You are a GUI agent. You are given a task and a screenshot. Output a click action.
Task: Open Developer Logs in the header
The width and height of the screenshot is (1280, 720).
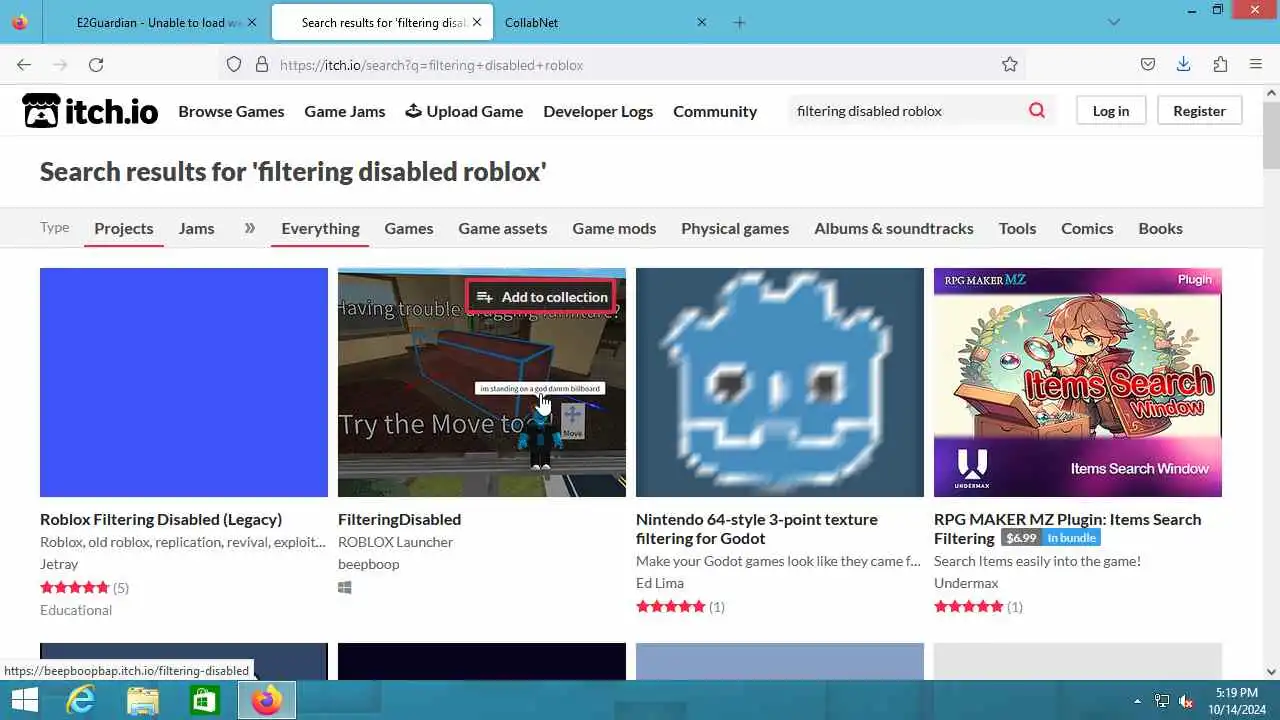click(x=598, y=111)
